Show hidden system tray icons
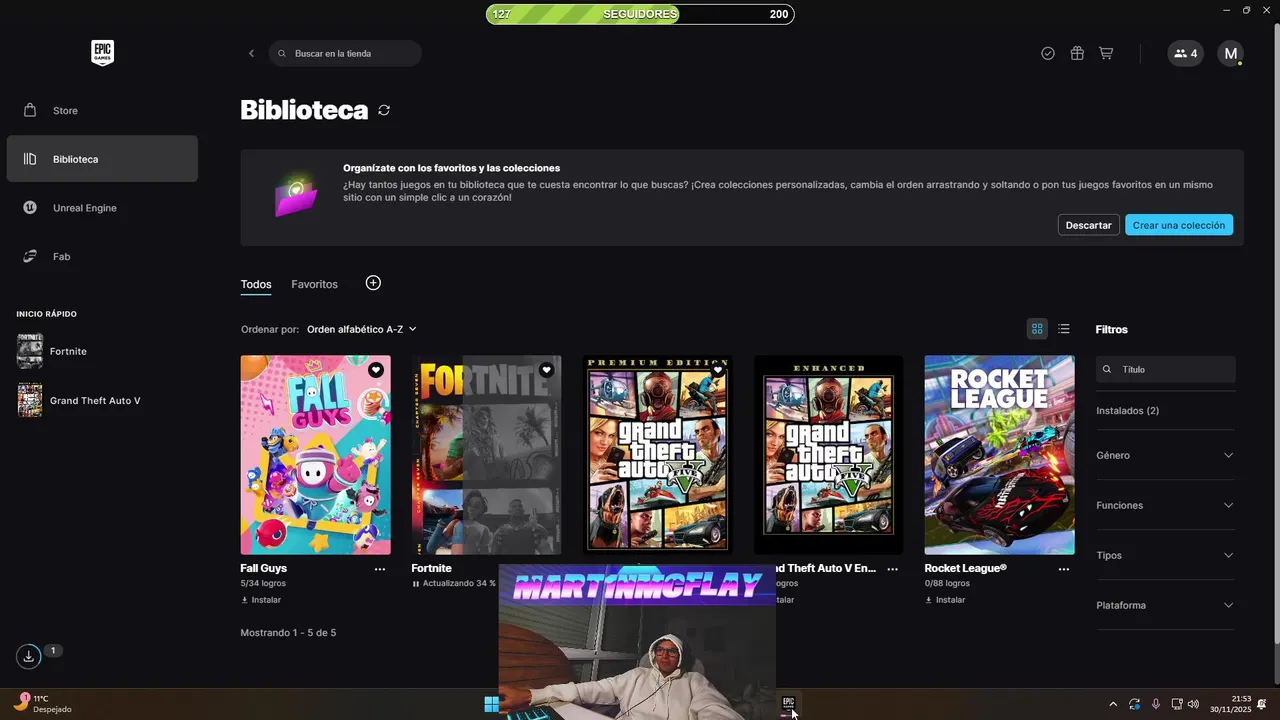1280x720 pixels. click(x=1113, y=704)
